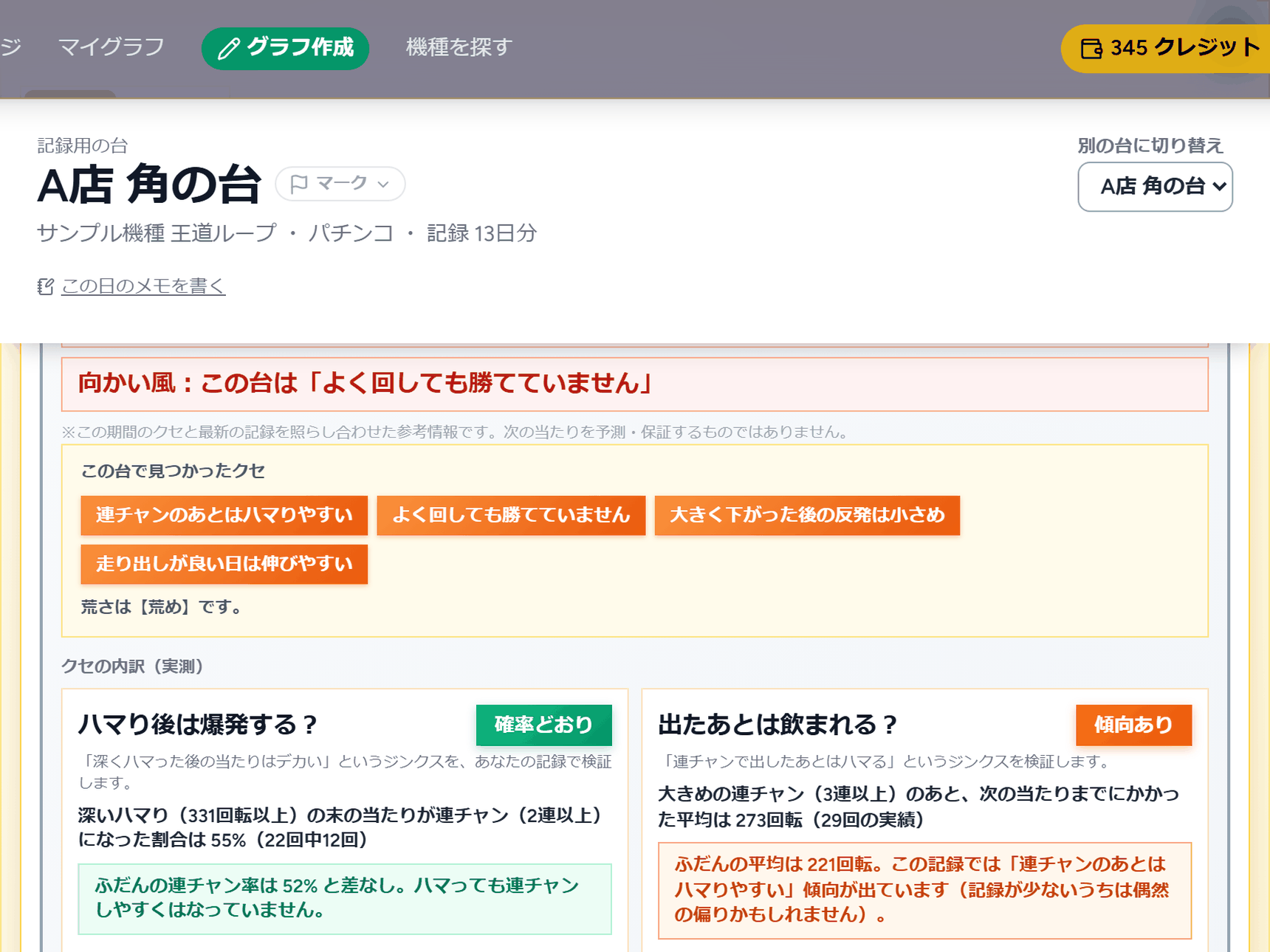This screenshot has height=952, width=1270.
Task: Click the 大きく下がった後の反発は小さめ tag
Action: tap(807, 515)
